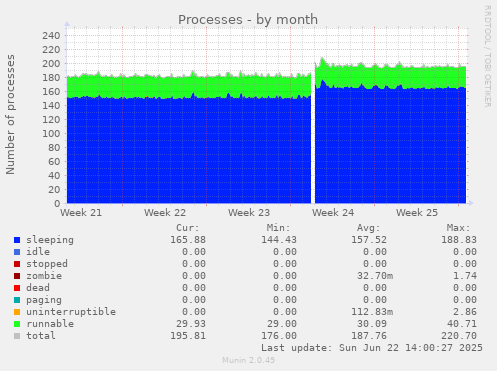The height and width of the screenshot is (371, 497).
Task: Click the 100 y-axis tick label
Action: point(51,134)
